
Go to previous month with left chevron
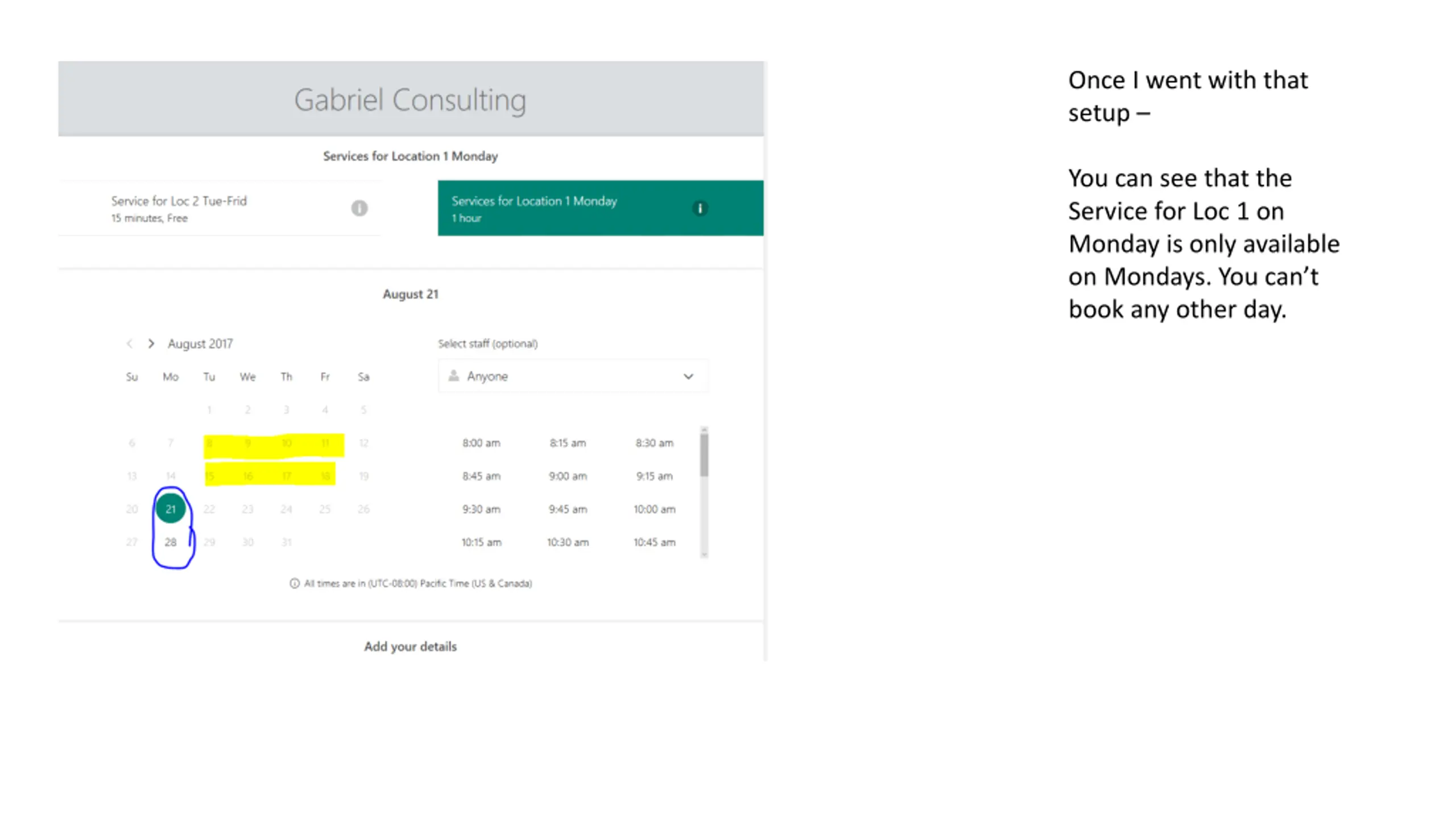click(130, 344)
